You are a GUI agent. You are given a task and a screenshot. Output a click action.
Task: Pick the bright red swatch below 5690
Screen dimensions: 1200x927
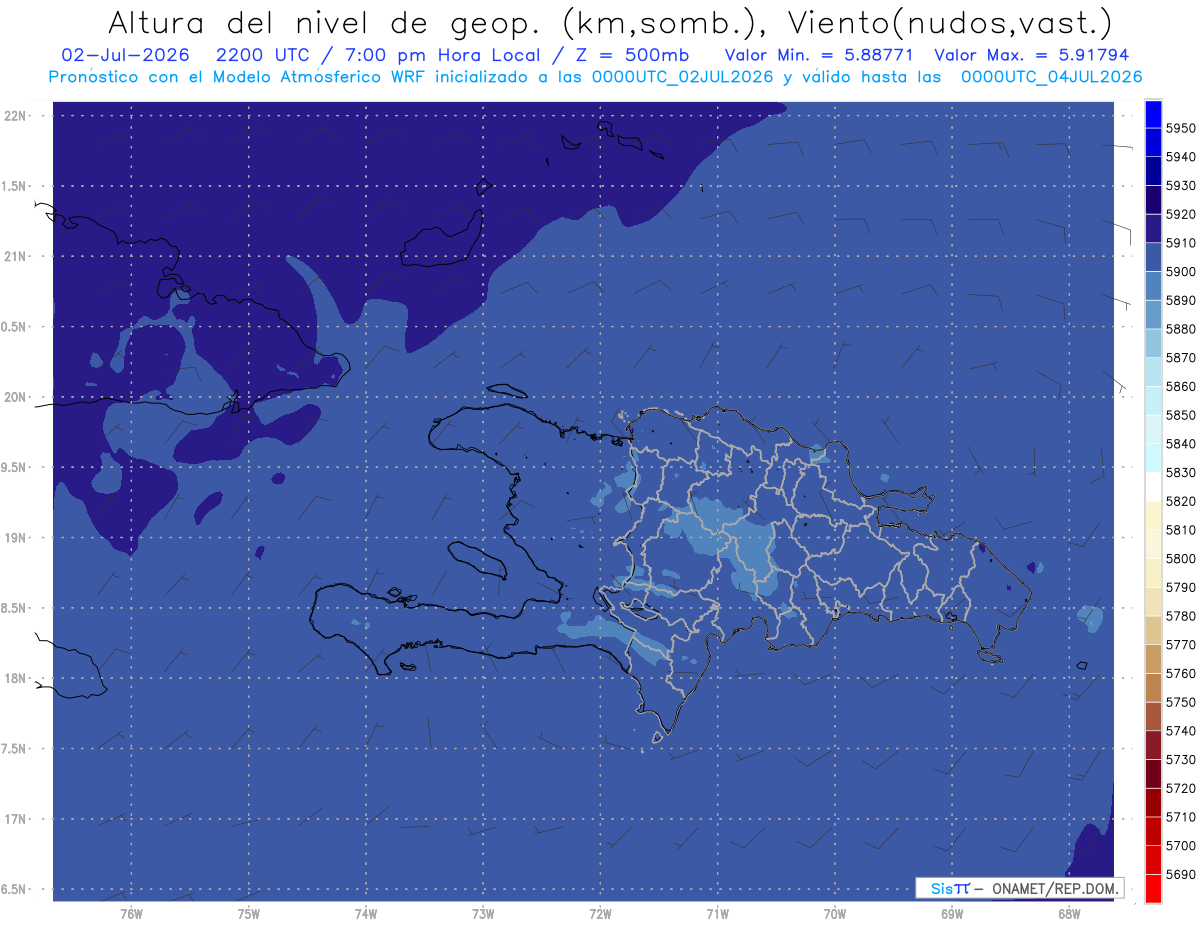click(1153, 888)
